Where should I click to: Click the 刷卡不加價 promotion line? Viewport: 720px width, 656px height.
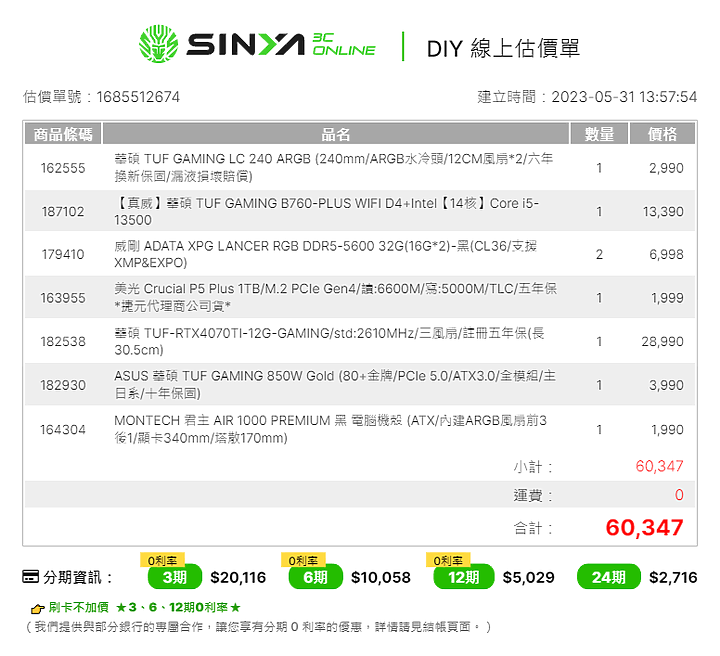(x=145, y=607)
